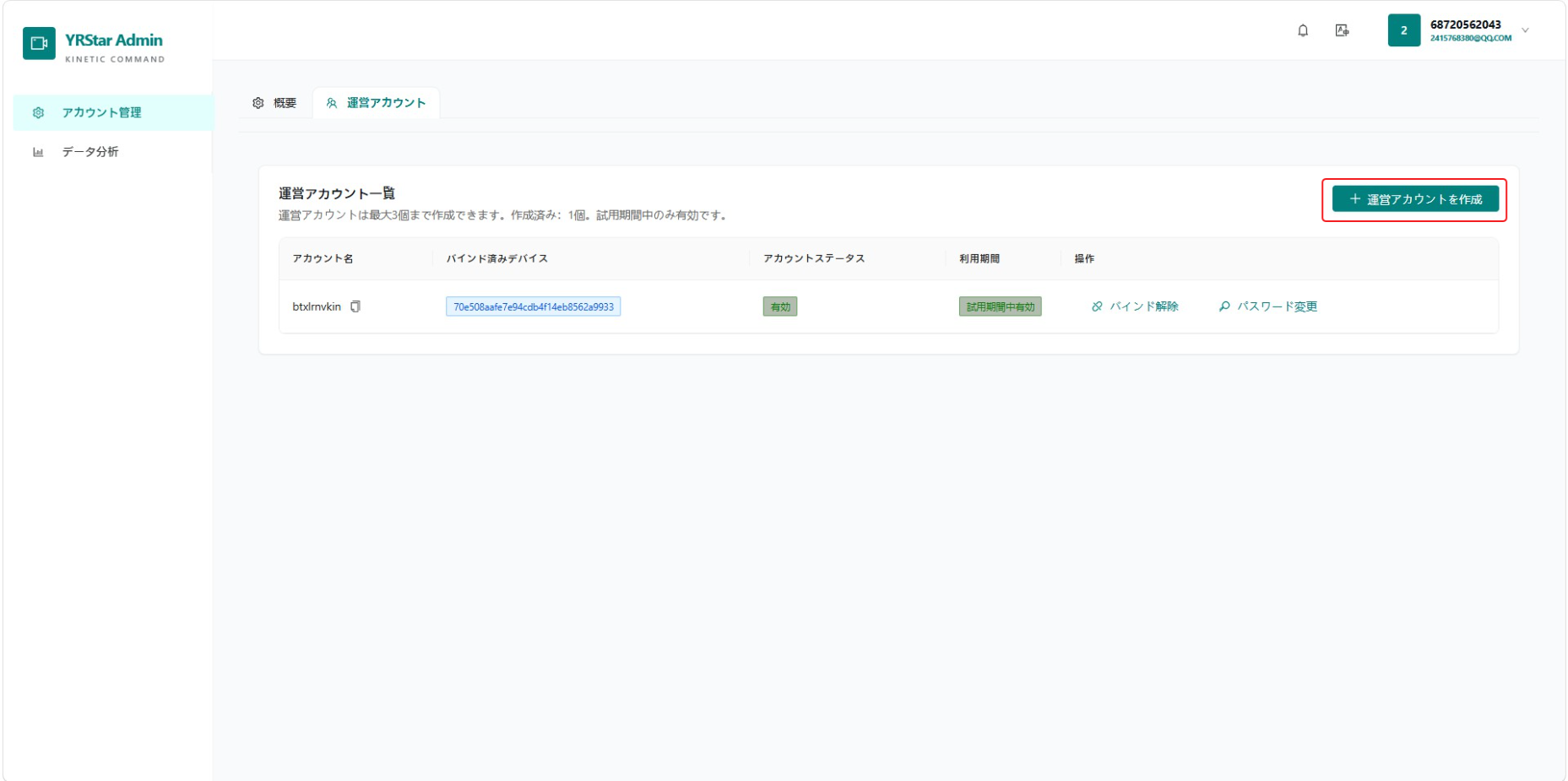Click the 試用期間中有効 tag
Viewport: 1568px width, 781px height.
(x=1000, y=306)
